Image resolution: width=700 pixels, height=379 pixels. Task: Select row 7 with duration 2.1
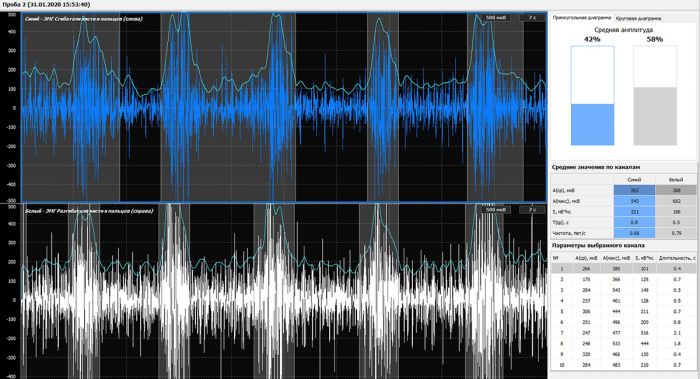[624, 333]
